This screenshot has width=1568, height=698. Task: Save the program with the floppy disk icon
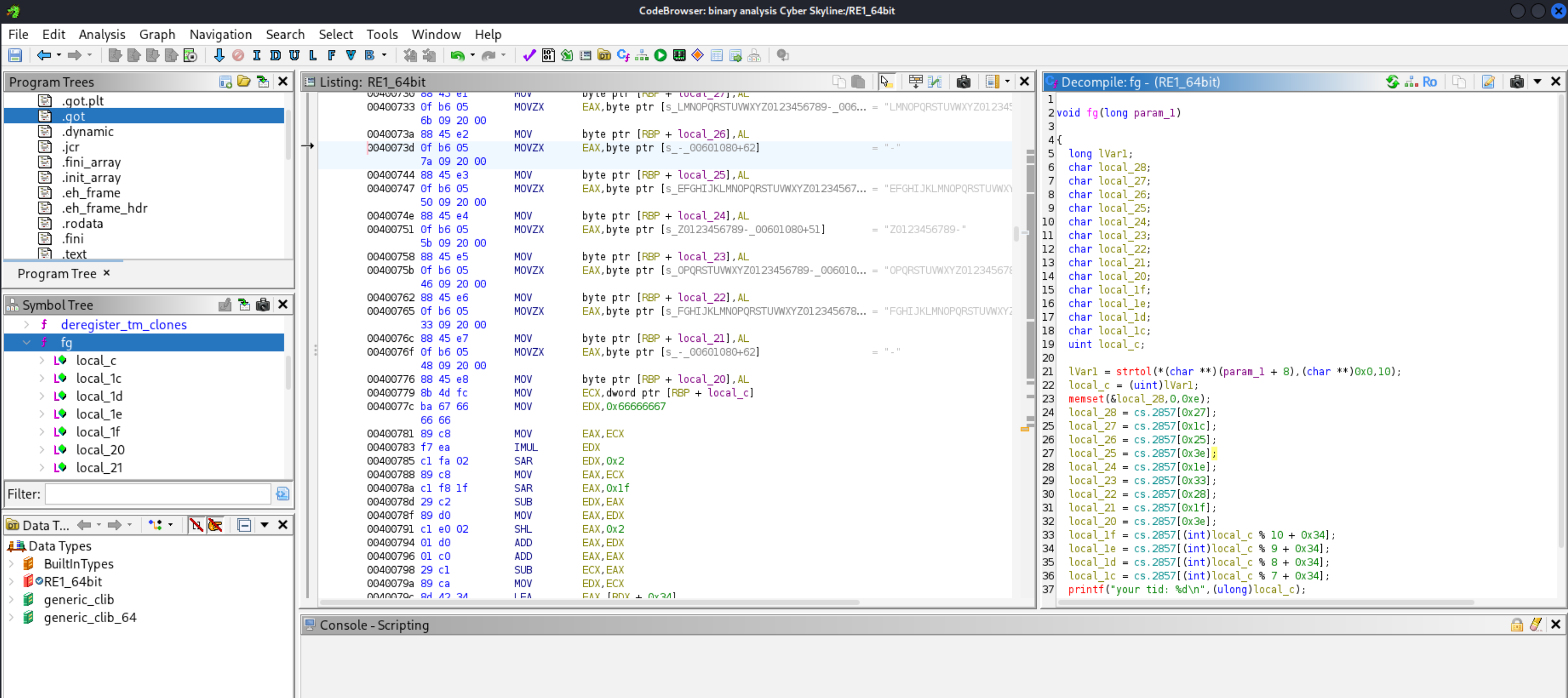15,55
